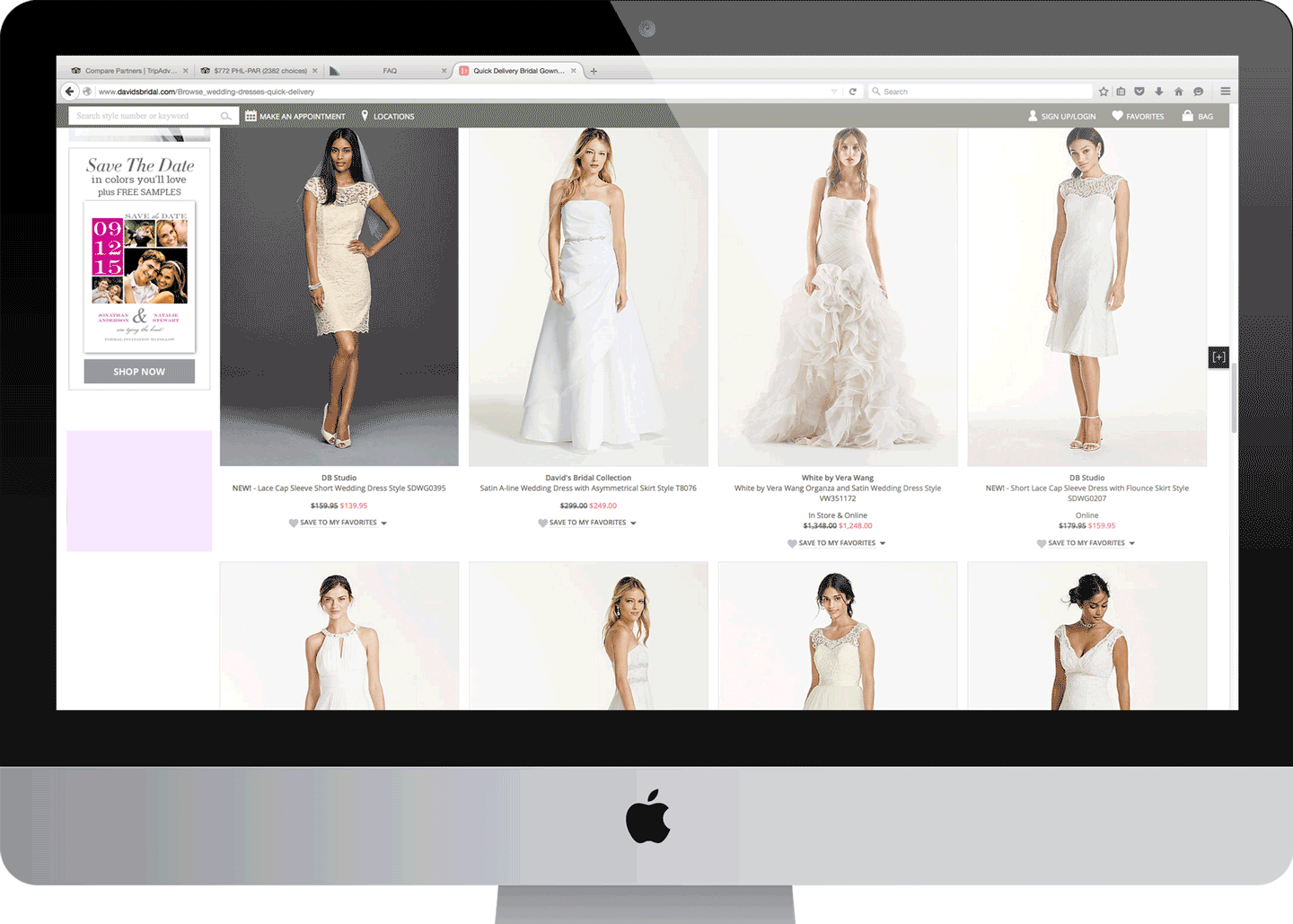
Task: Open the lace cap sleeve short dress photo
Action: [339, 296]
